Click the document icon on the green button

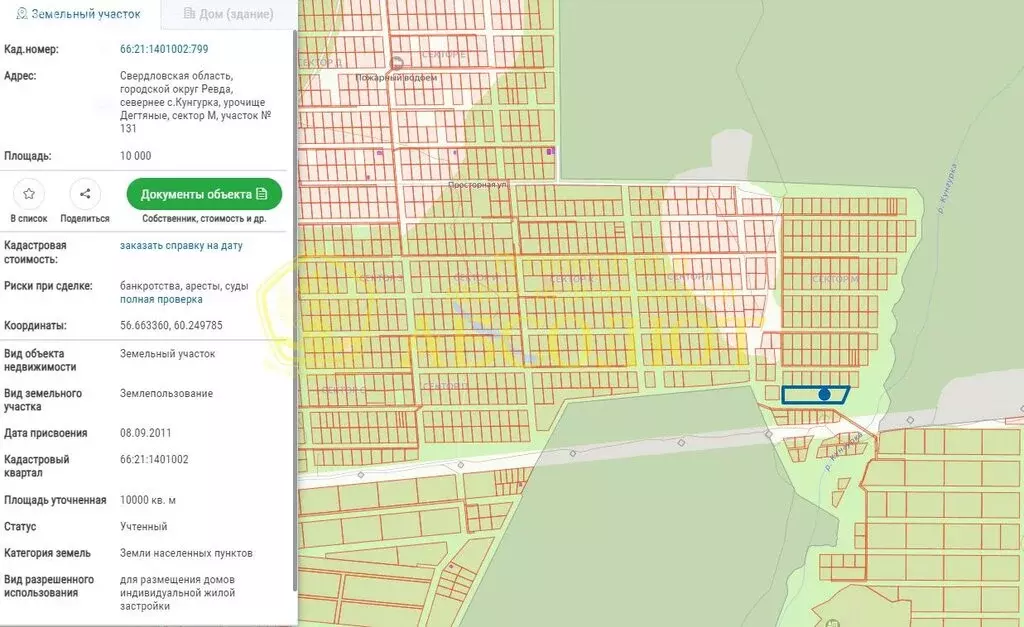pos(262,194)
